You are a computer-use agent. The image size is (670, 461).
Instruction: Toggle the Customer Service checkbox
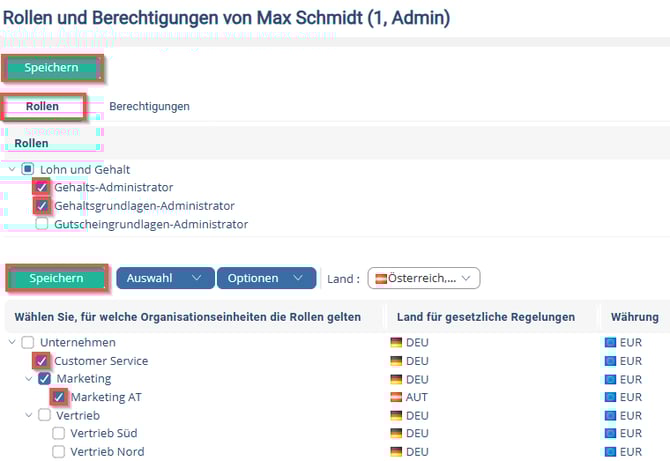(x=42, y=361)
